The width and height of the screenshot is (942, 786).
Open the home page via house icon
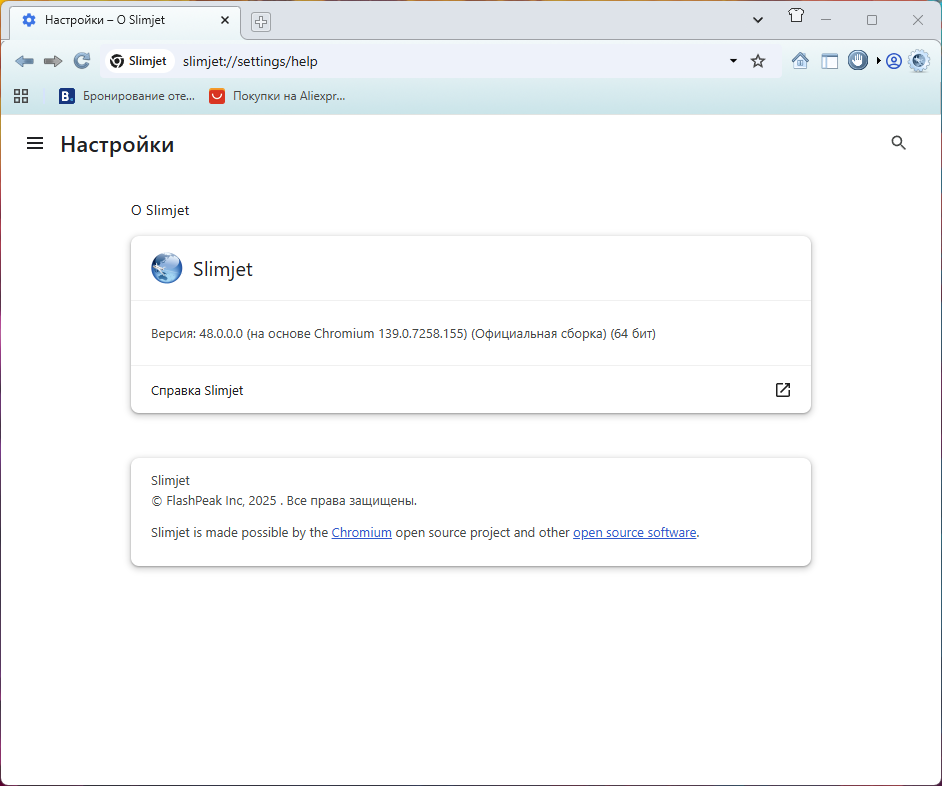click(x=800, y=61)
